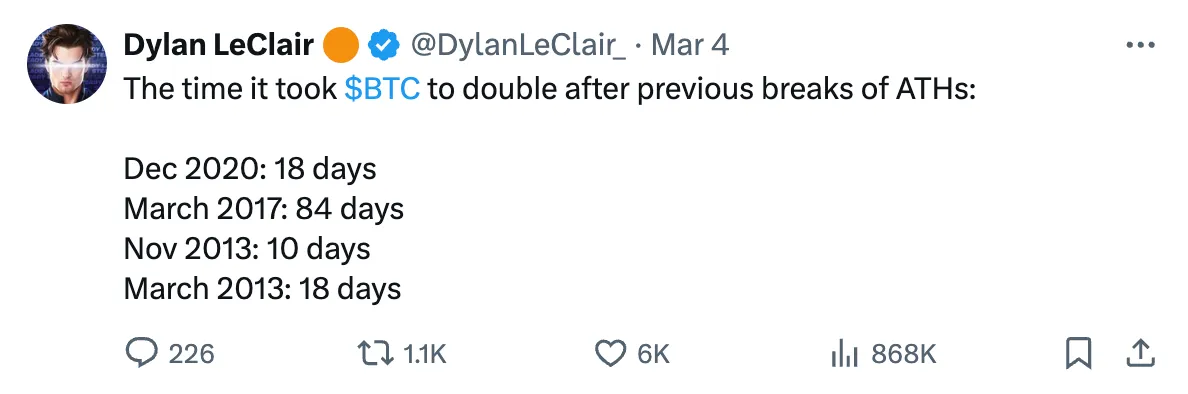This screenshot has height=394, width=1188.
Task: Open the view analytics bar chart icon
Action: coord(845,354)
